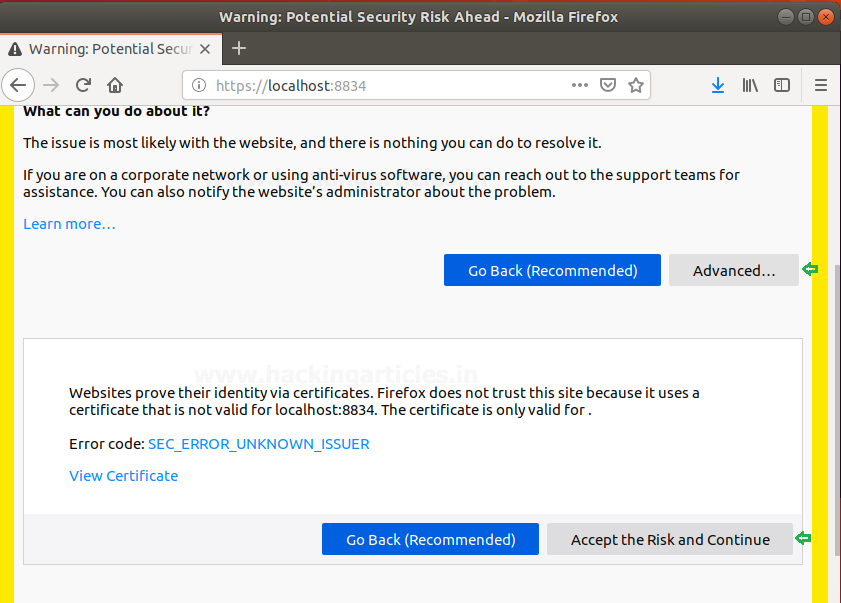Toggle the Firefox sidebar

(x=783, y=86)
